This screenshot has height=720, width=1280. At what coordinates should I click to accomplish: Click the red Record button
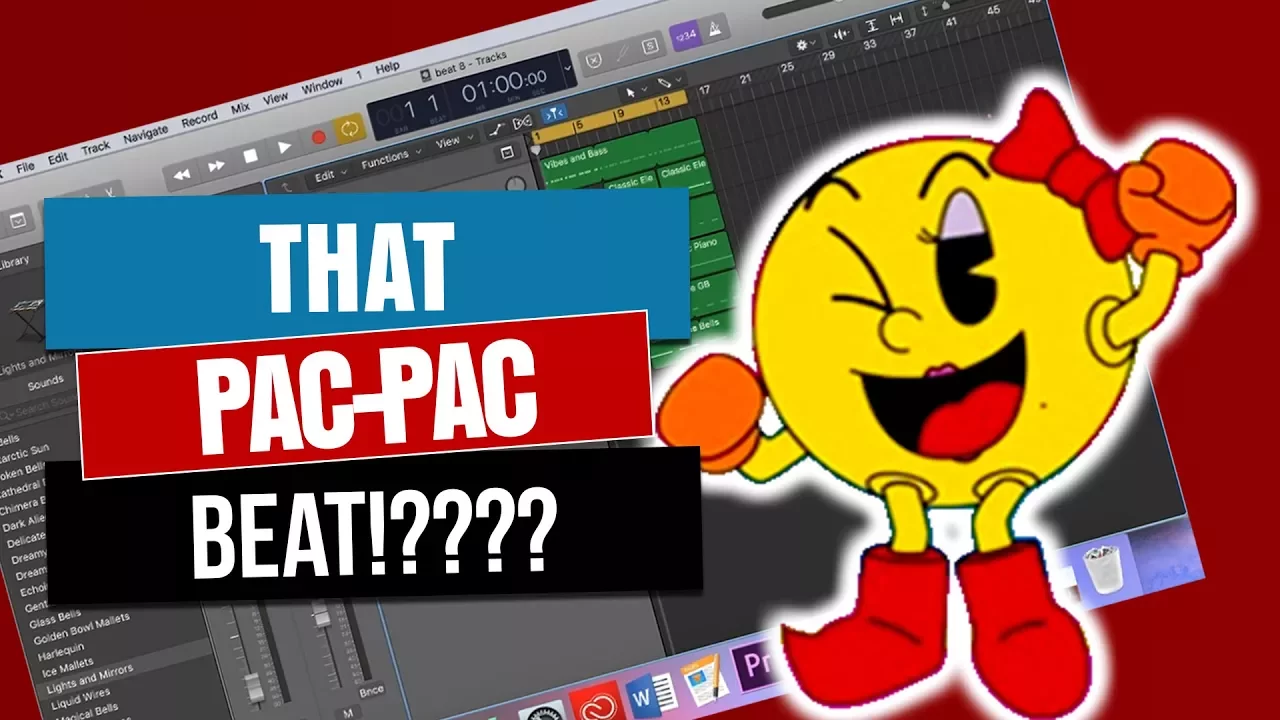coord(319,138)
